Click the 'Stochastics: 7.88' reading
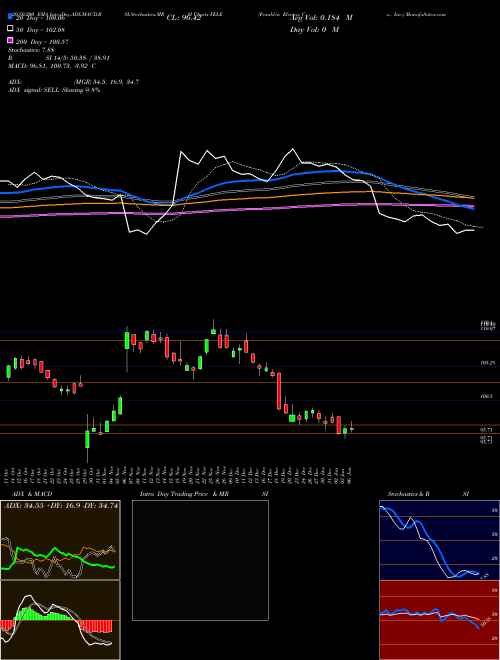 tap(31, 50)
